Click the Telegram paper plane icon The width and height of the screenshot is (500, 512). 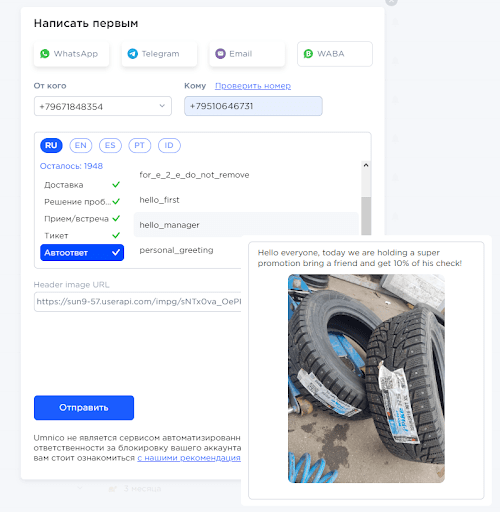tap(133, 54)
